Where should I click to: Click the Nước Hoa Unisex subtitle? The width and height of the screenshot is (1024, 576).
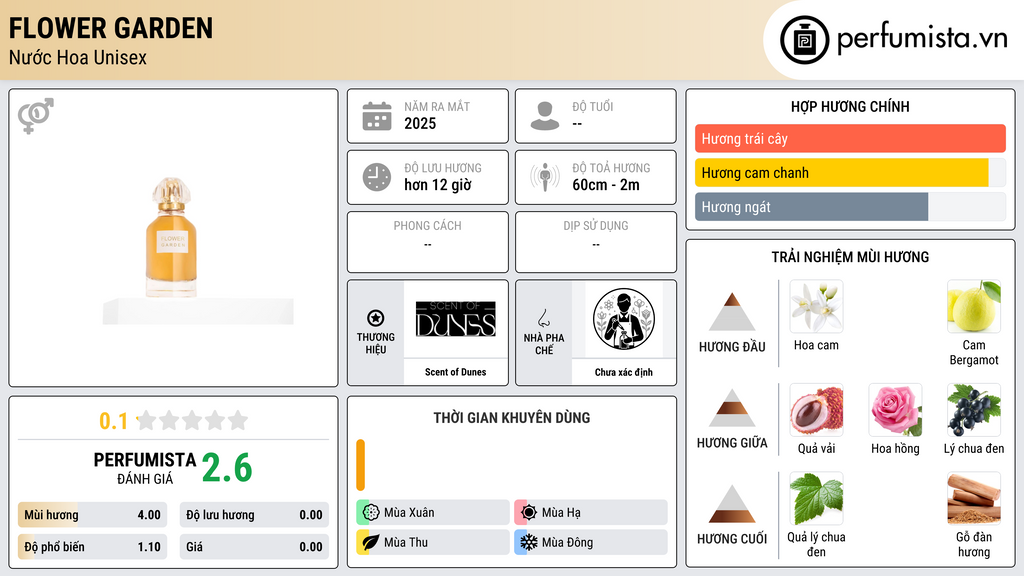tap(78, 57)
